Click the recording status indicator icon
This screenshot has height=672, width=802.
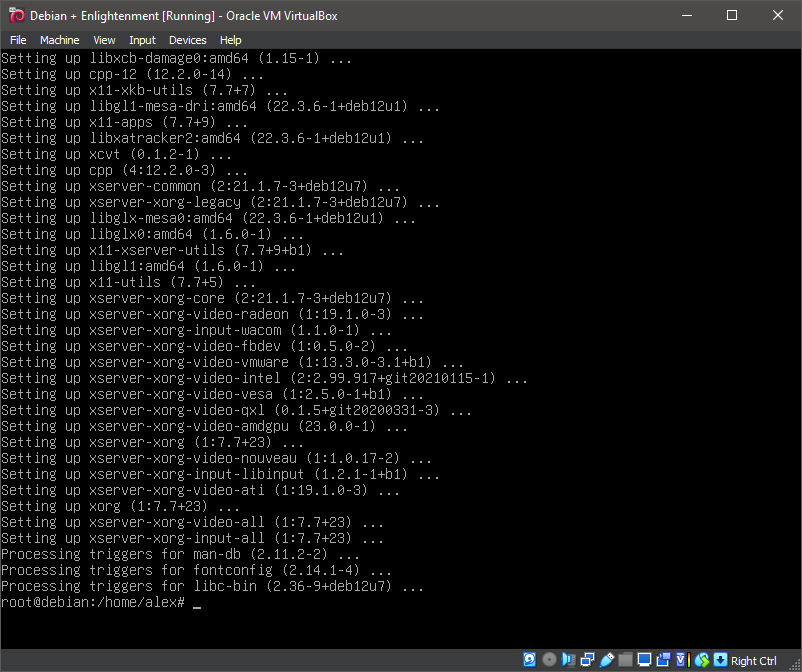coord(663,660)
